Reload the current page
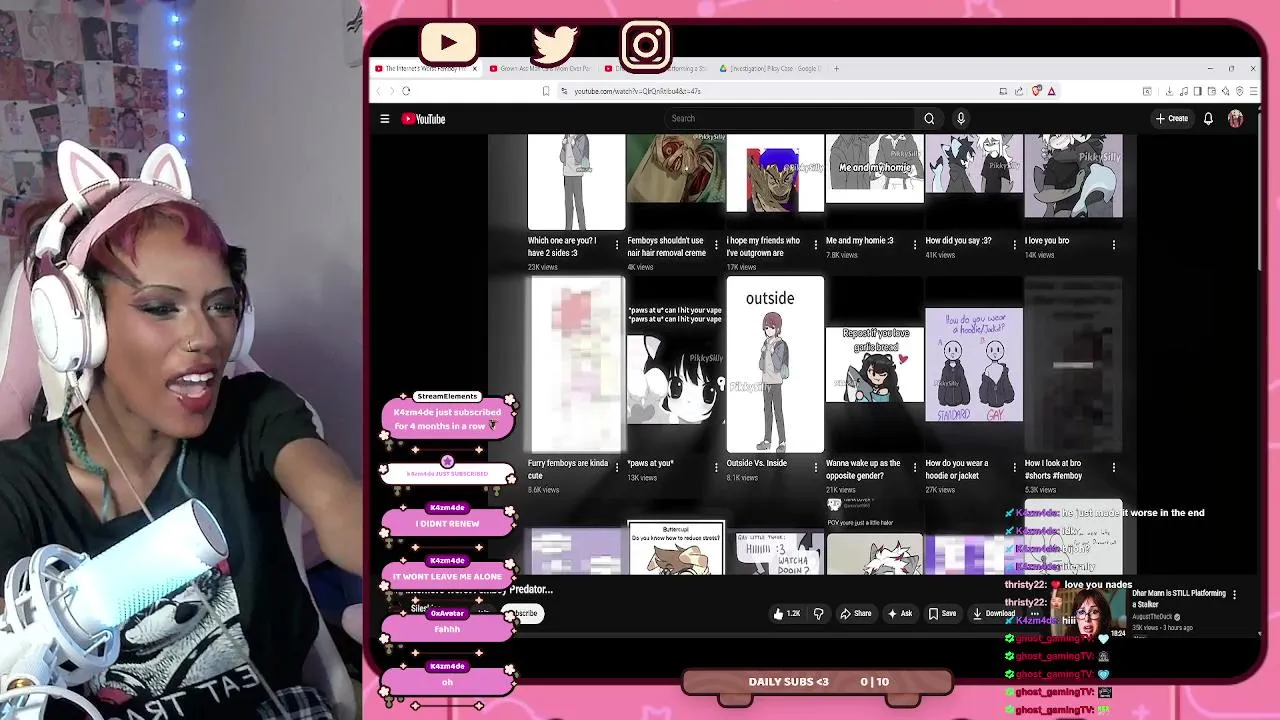This screenshot has width=1280, height=720. [x=406, y=91]
